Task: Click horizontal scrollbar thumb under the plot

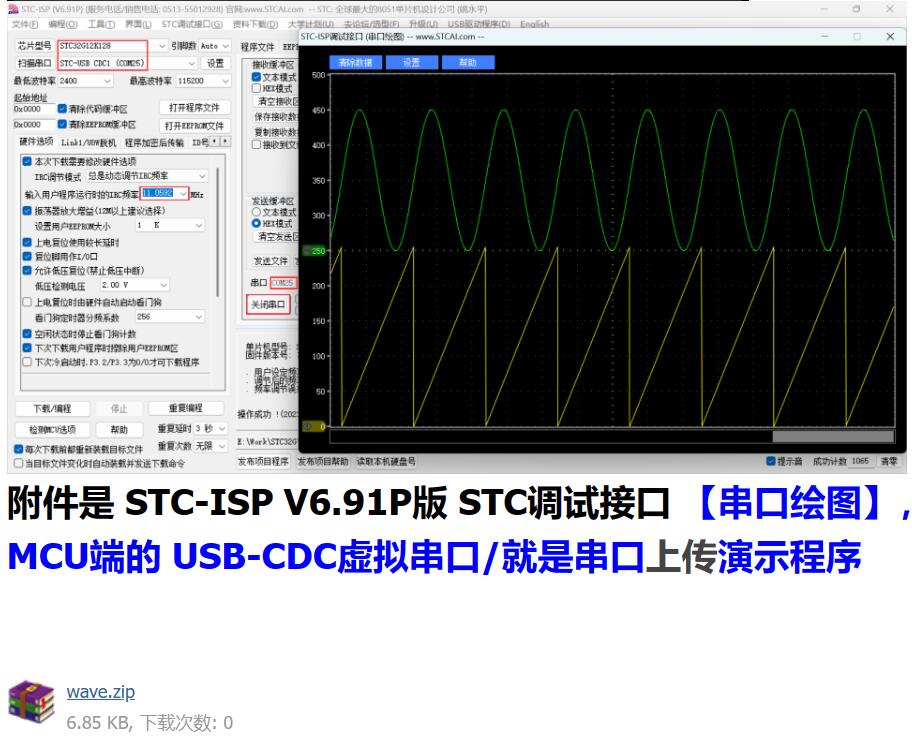Action: point(833,436)
